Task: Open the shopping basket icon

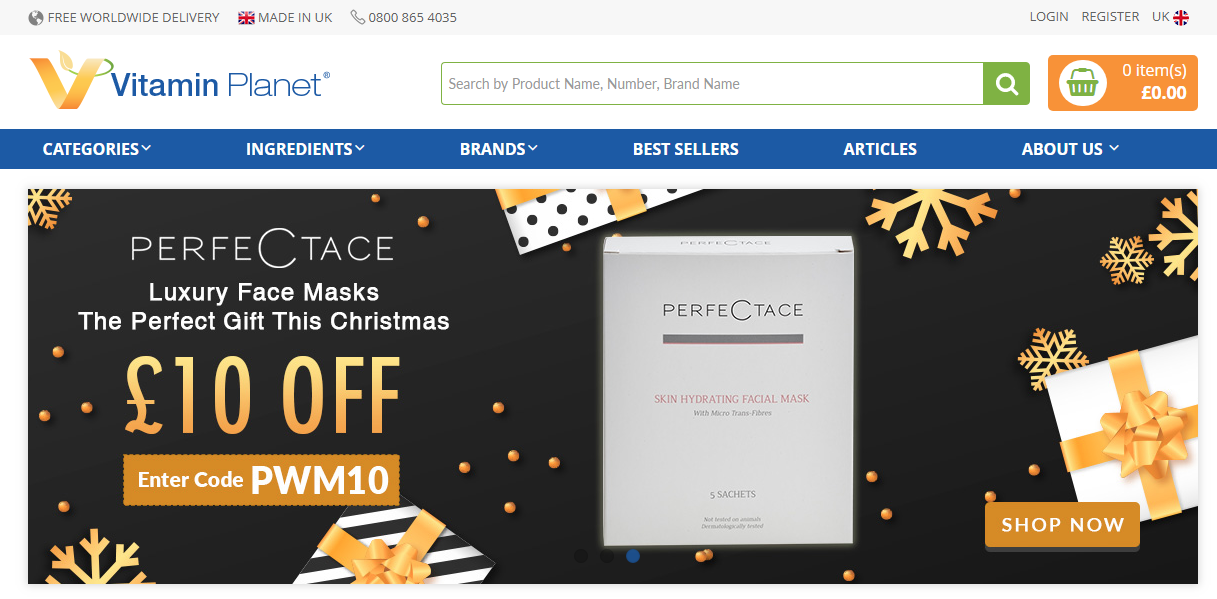Action: [x=1082, y=84]
